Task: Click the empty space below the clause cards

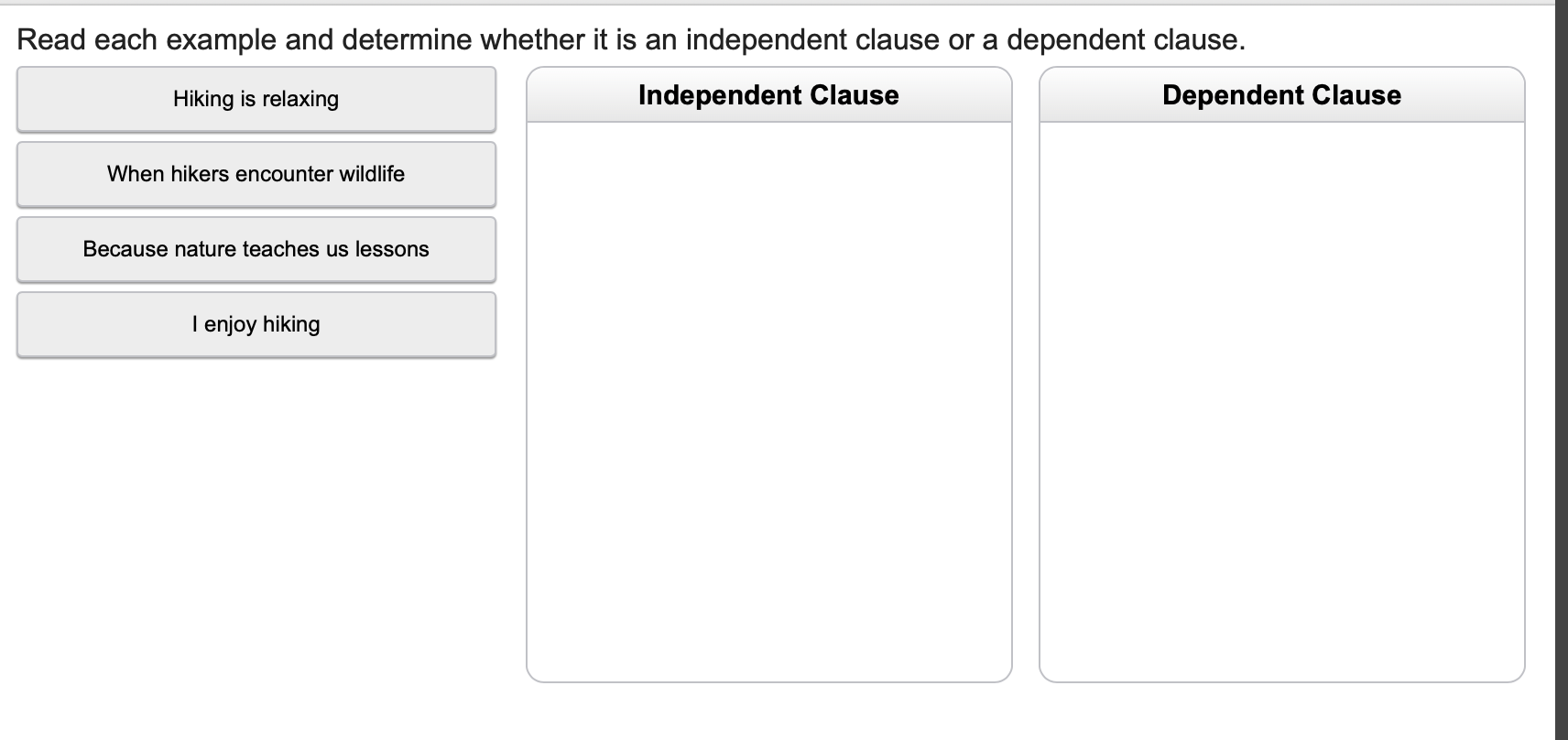Action: point(256,504)
